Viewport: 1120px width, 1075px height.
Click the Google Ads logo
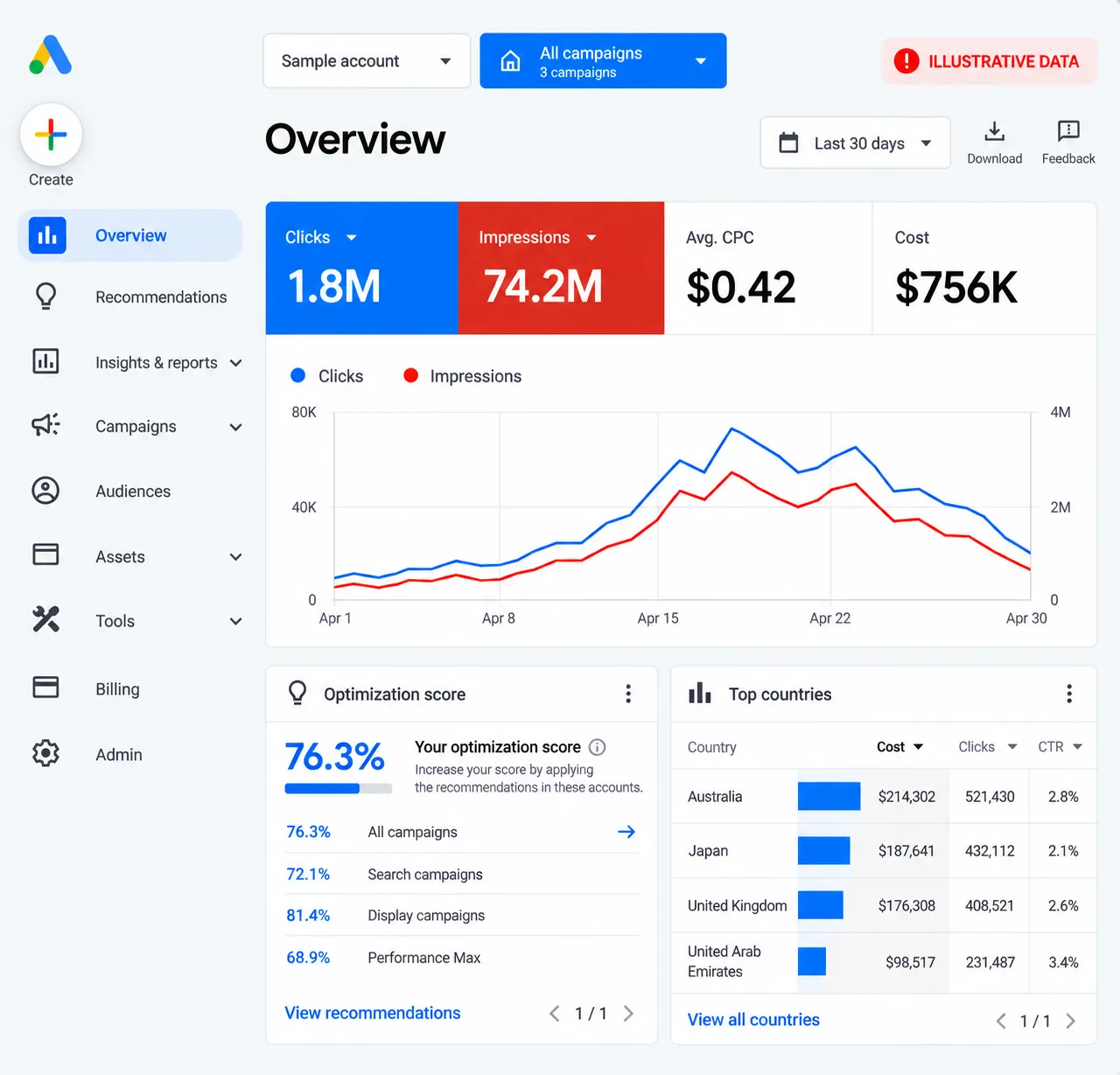tap(50, 55)
